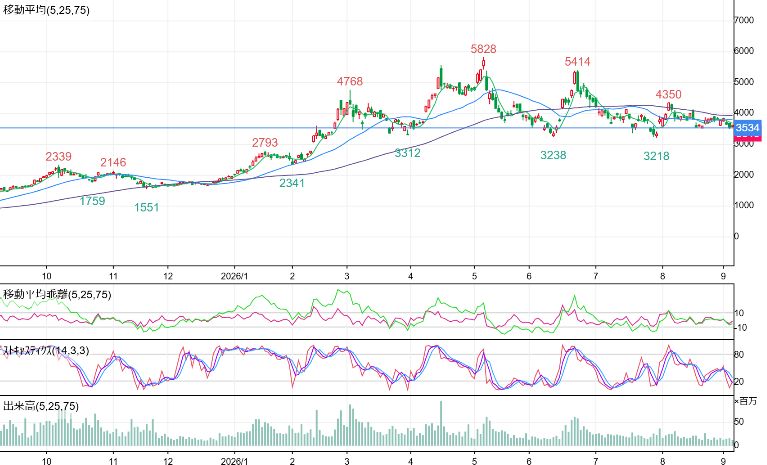Click the 2339 high price label
The image size is (767, 465).
59,156
